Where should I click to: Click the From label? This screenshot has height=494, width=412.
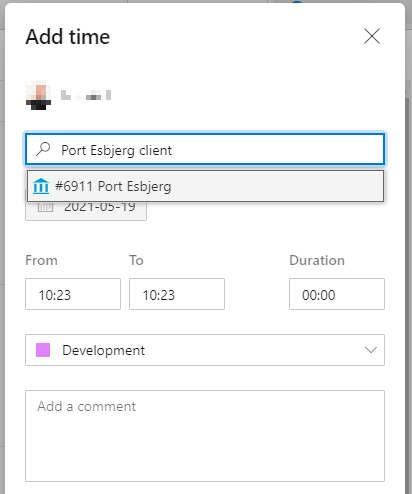(x=41, y=260)
